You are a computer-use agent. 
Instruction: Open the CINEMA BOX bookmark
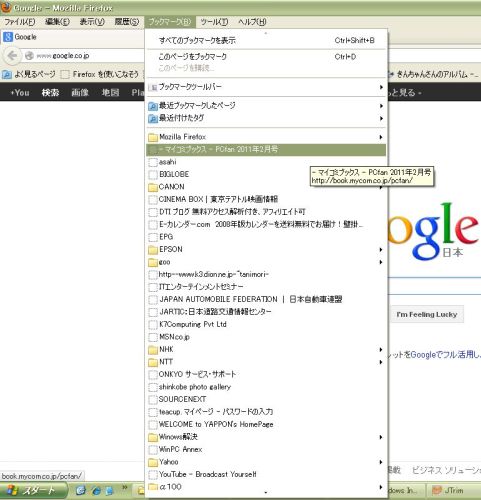coord(266,199)
